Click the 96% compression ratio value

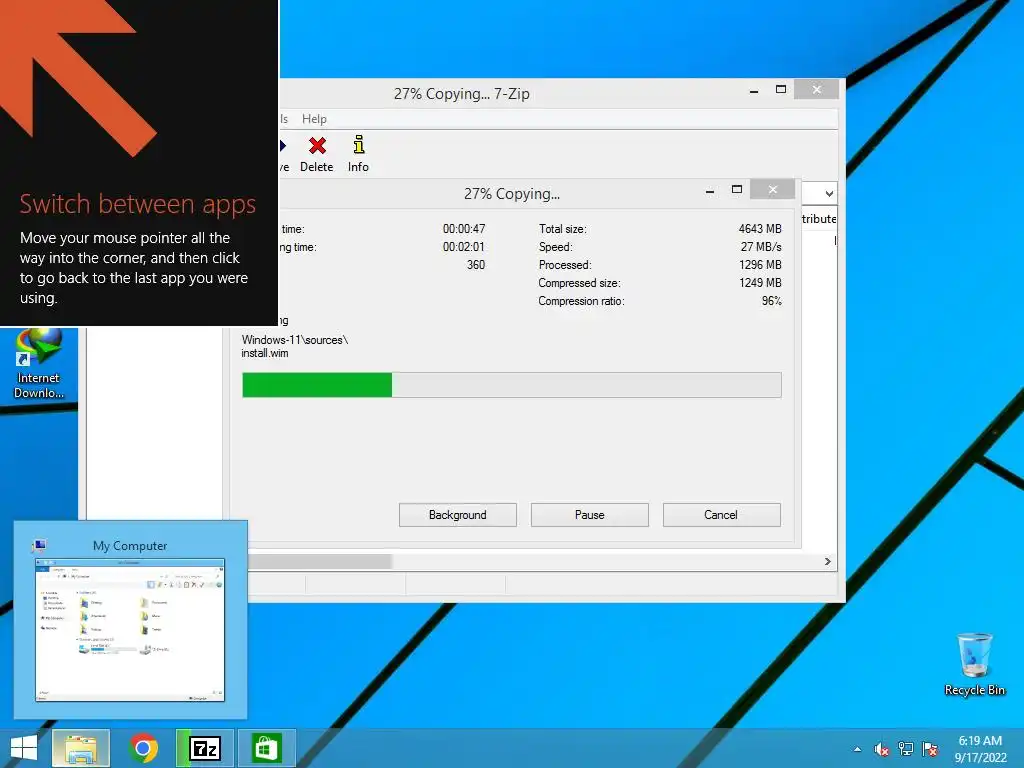(x=772, y=301)
